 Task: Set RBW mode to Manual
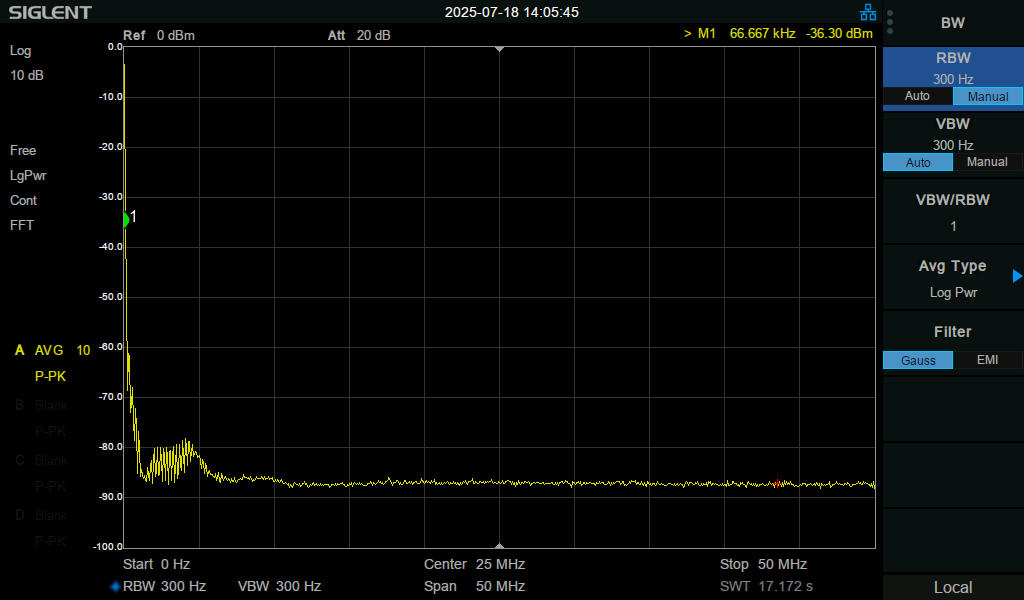coord(987,96)
